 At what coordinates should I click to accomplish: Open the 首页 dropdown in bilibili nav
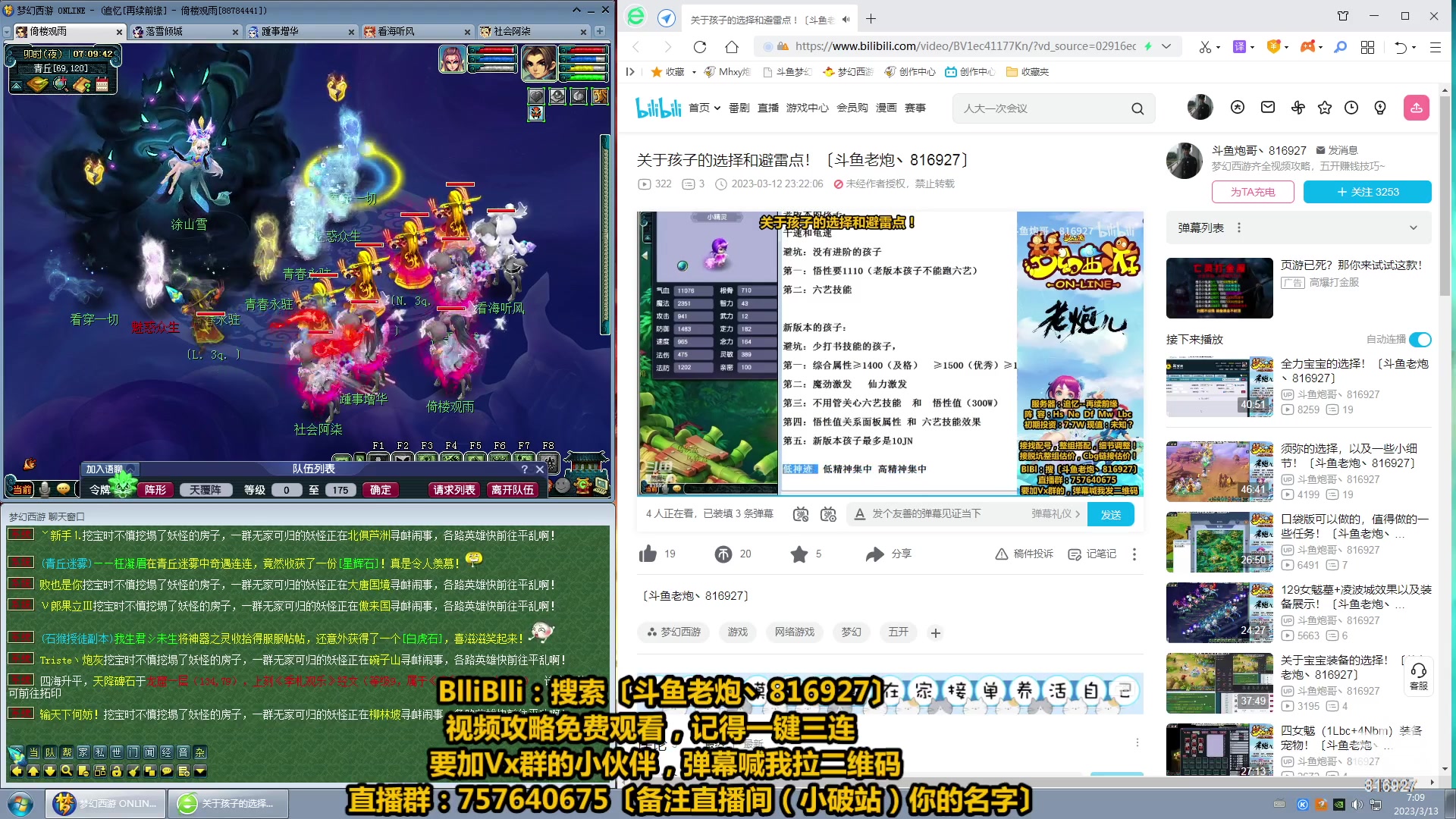pyautogui.click(x=704, y=108)
